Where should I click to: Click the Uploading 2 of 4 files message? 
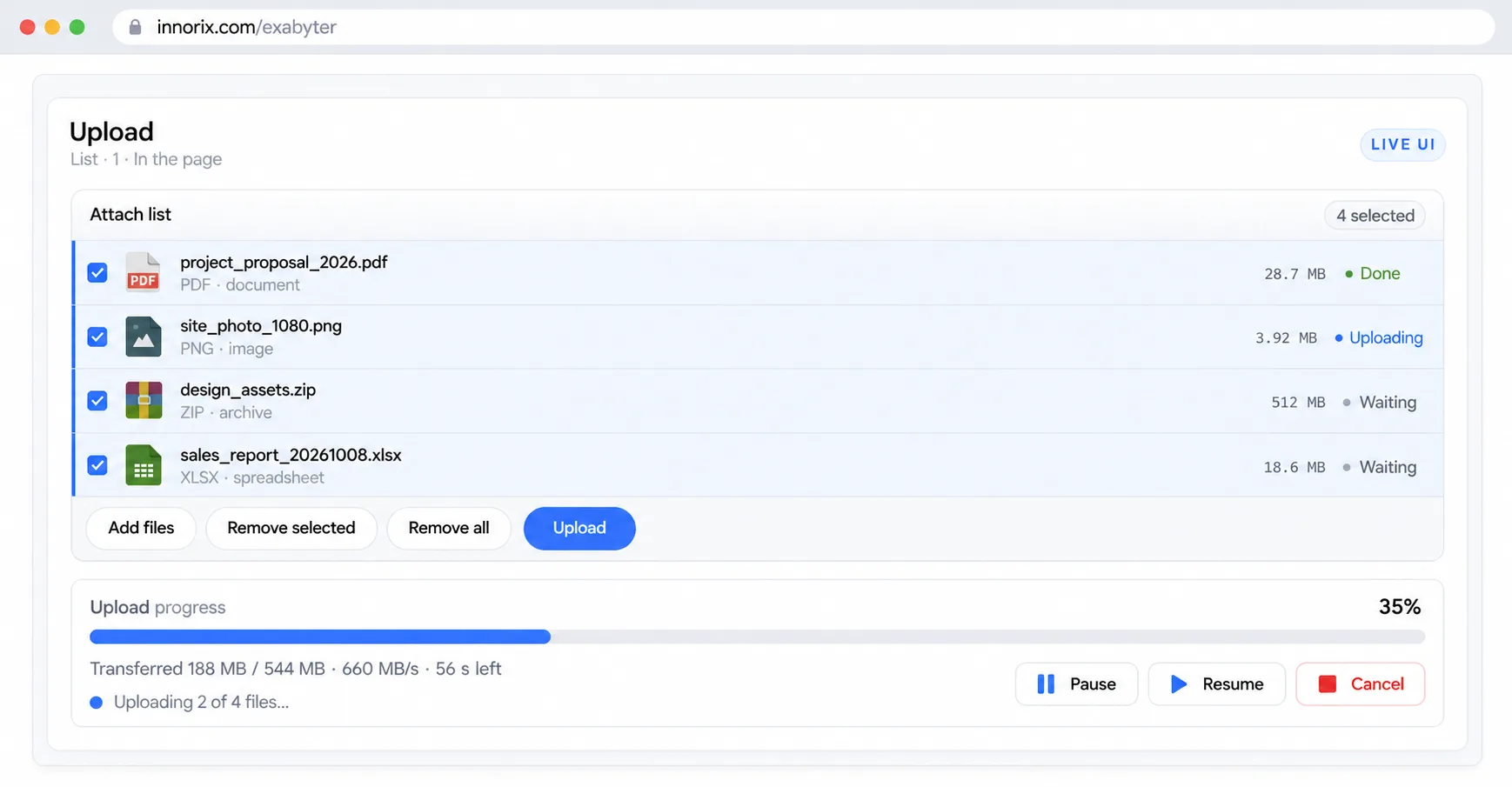(x=201, y=703)
